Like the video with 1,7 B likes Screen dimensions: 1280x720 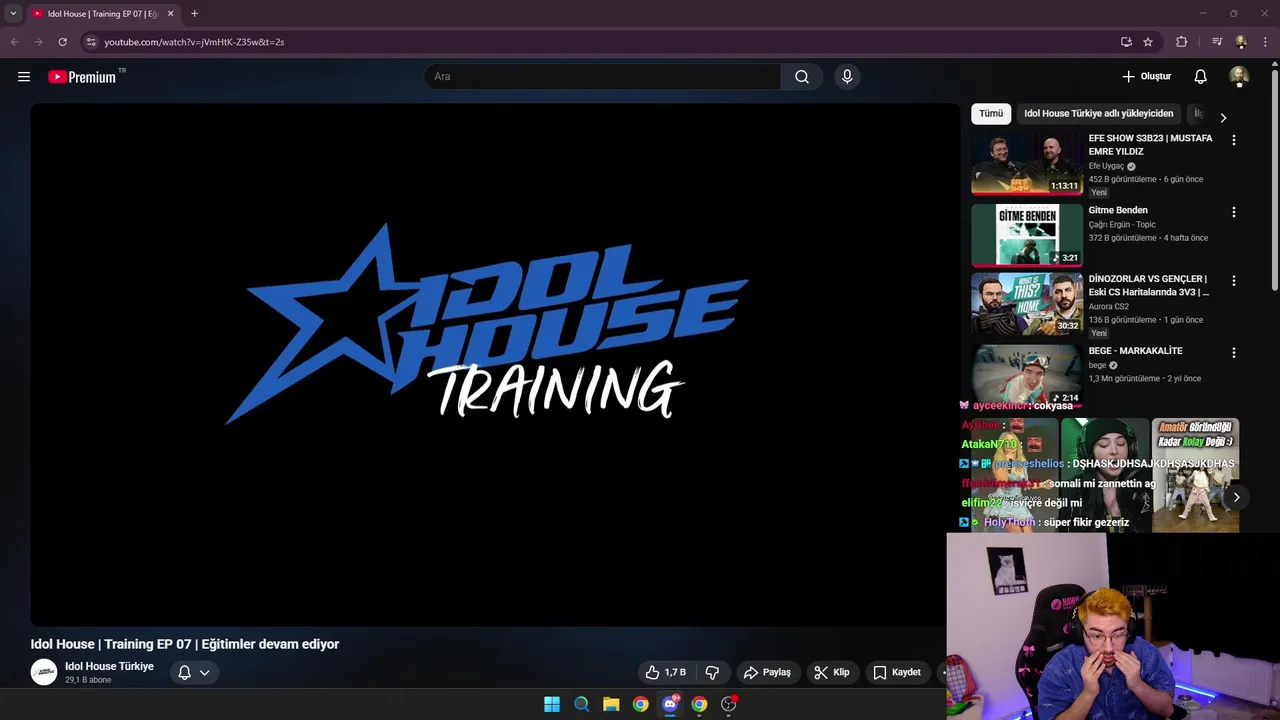665,672
